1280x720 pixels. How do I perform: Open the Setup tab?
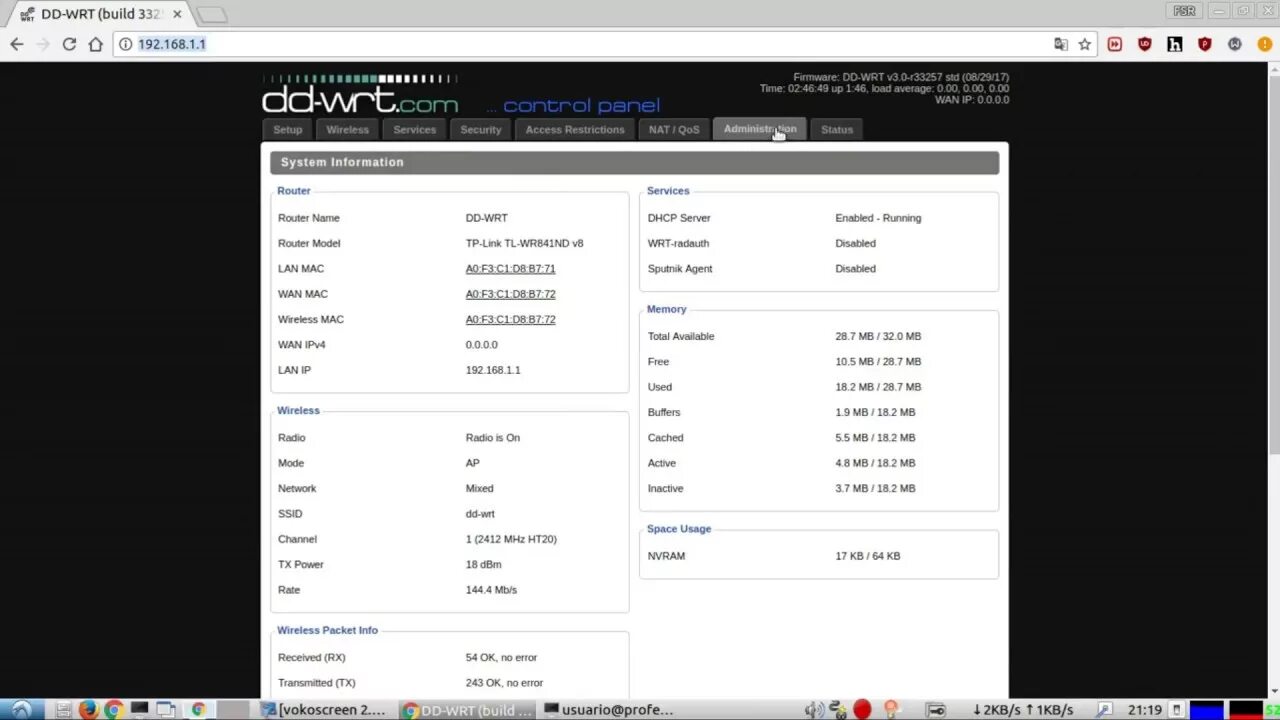(x=288, y=130)
